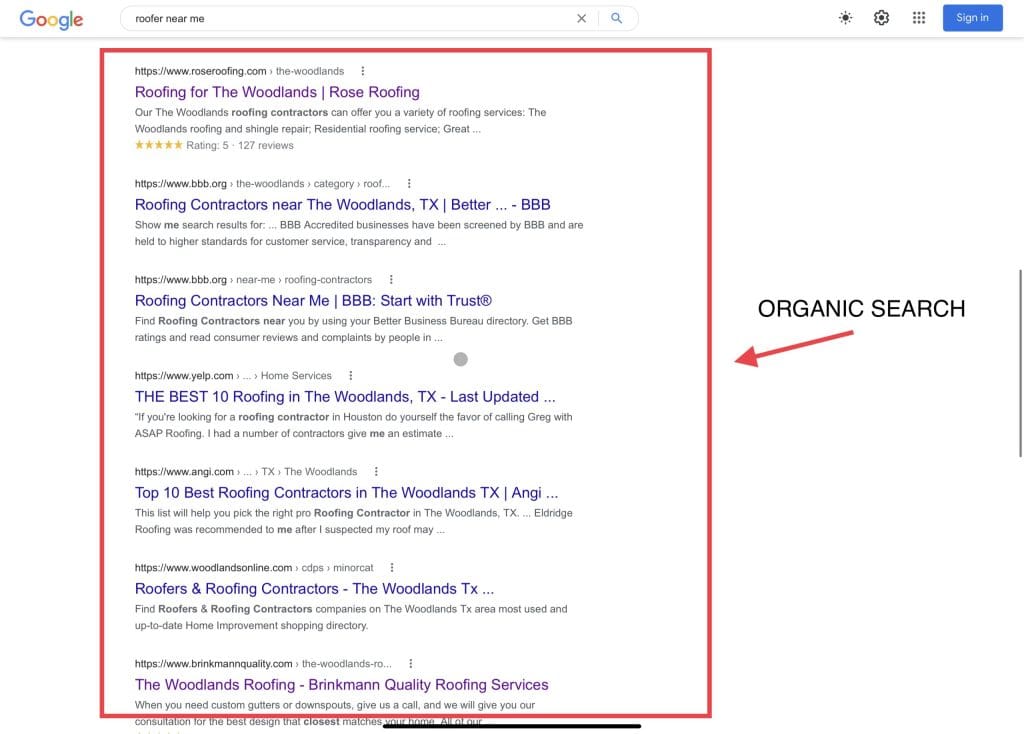The height and width of the screenshot is (734, 1024).
Task: Open three-dot menu on Rose Roofing result
Action: click(363, 71)
